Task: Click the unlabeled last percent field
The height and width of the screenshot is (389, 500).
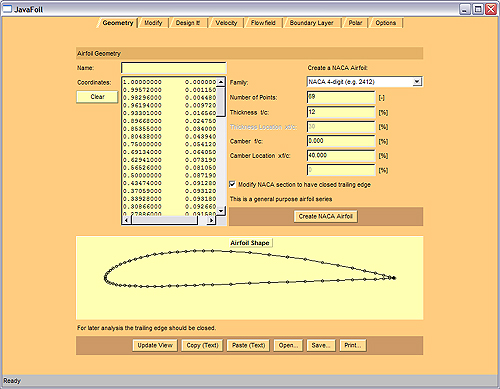Action: pyautogui.click(x=341, y=170)
